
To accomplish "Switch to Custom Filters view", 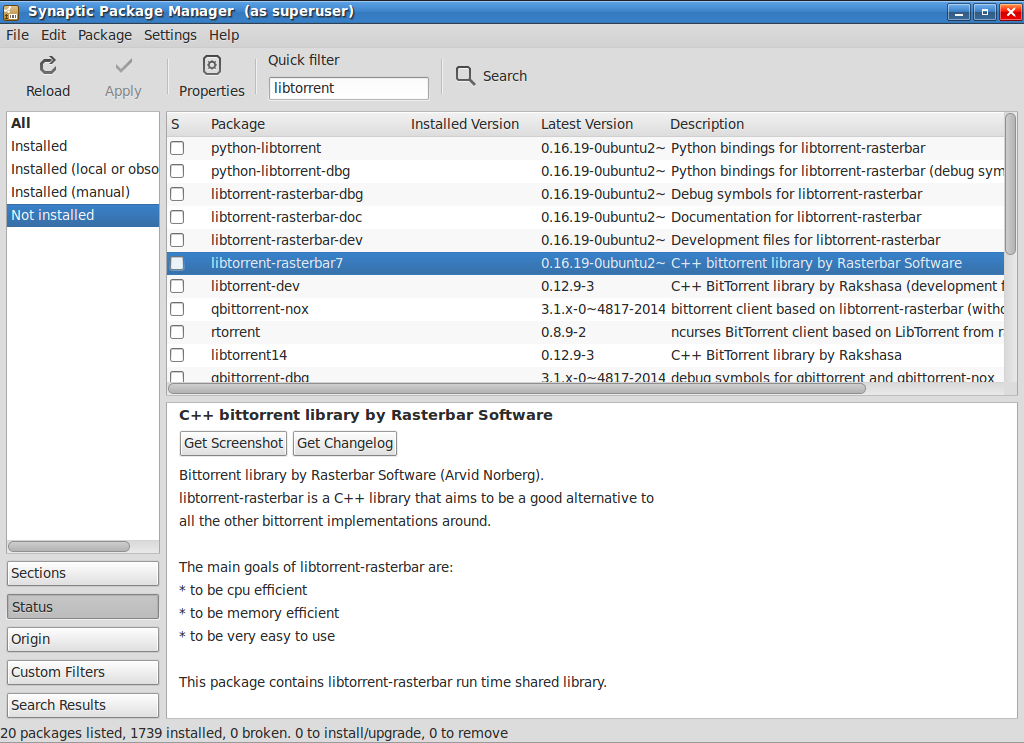I will coord(83,672).
